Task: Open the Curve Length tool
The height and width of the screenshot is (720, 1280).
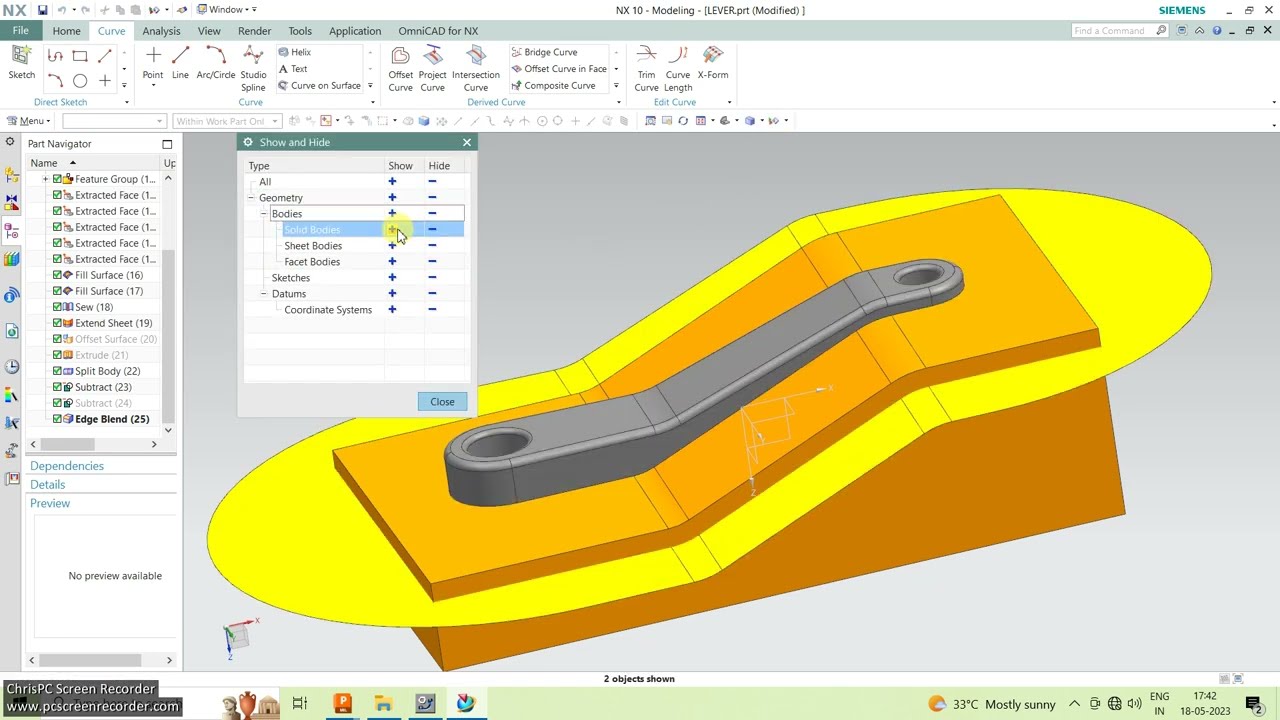Action: (x=678, y=69)
